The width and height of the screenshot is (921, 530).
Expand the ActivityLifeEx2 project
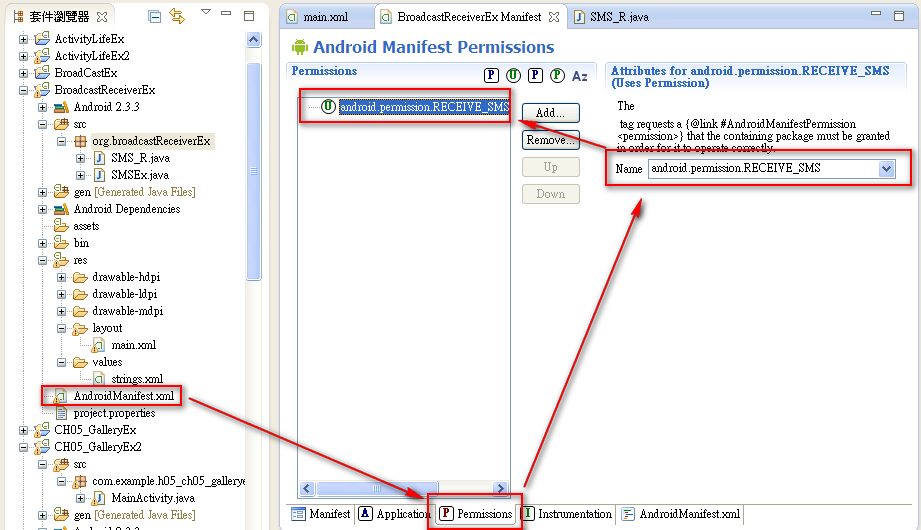(x=23, y=56)
